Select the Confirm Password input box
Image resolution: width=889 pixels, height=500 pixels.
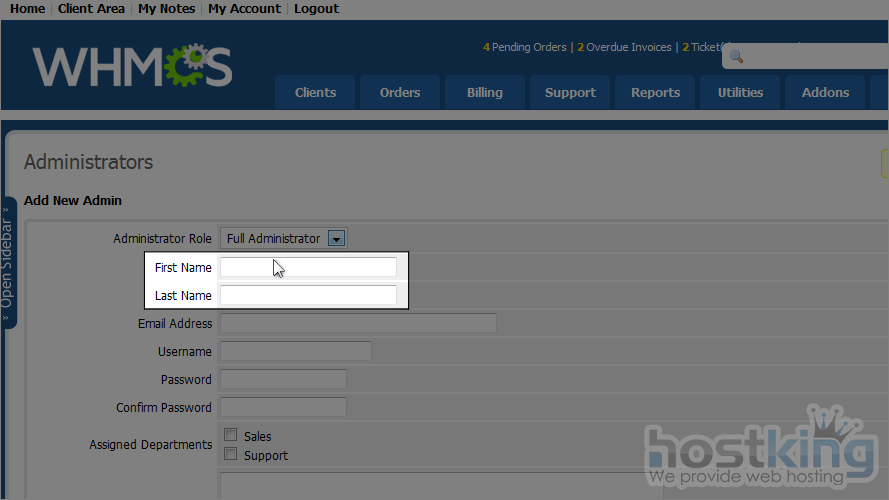coord(282,407)
